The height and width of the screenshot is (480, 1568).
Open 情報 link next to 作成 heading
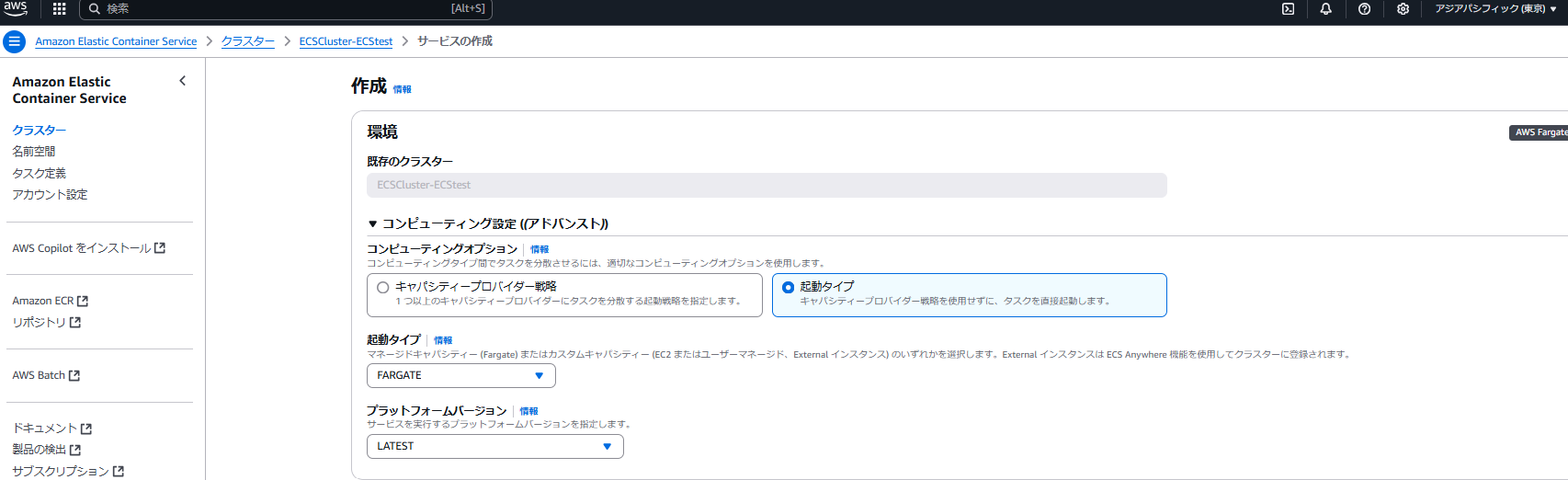pos(403,90)
